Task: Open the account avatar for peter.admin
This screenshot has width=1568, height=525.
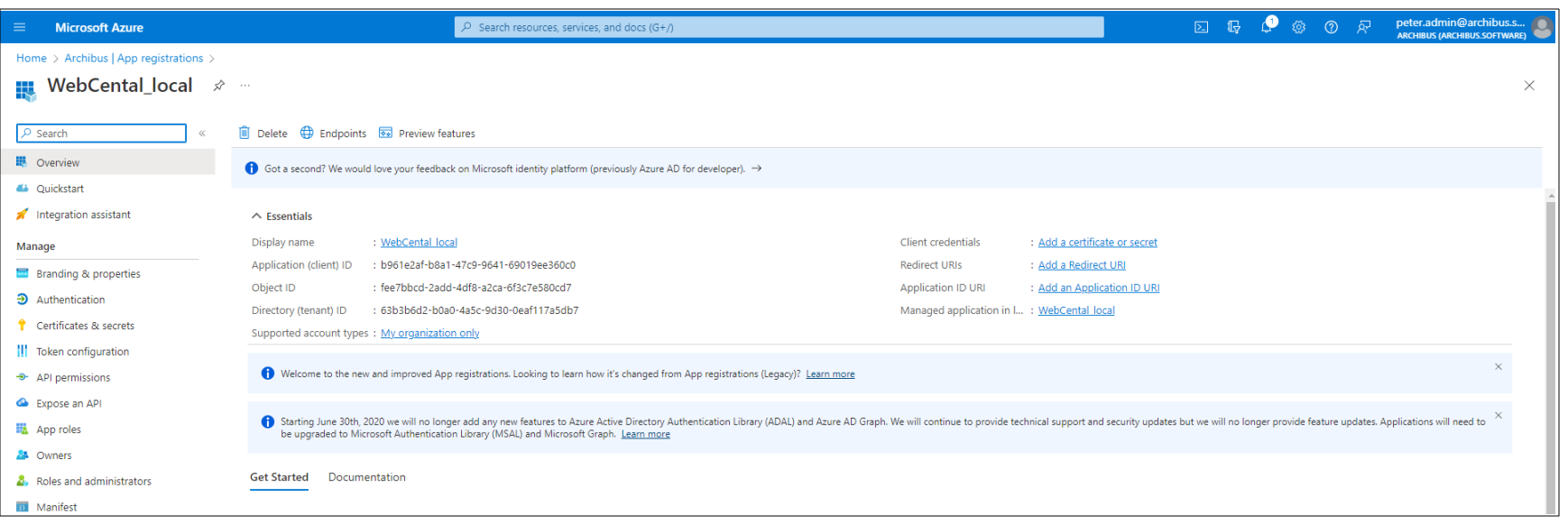Action: click(1543, 27)
